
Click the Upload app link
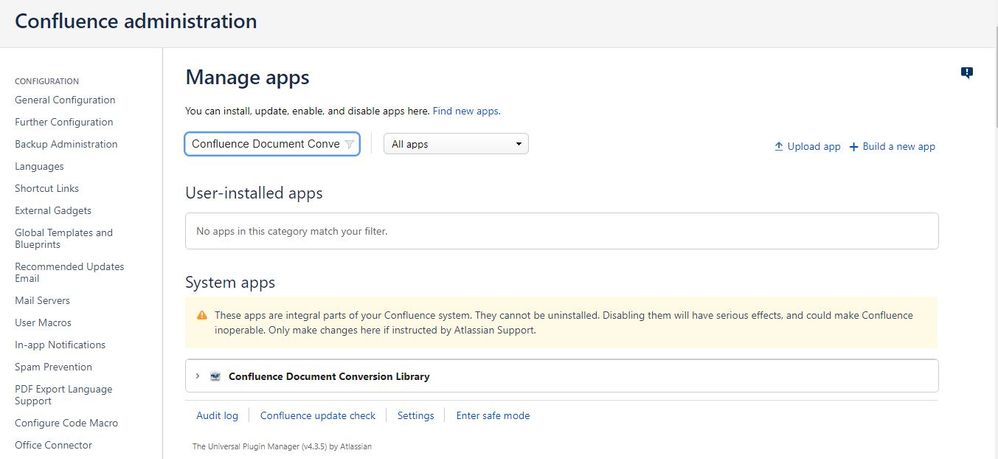tap(813, 146)
